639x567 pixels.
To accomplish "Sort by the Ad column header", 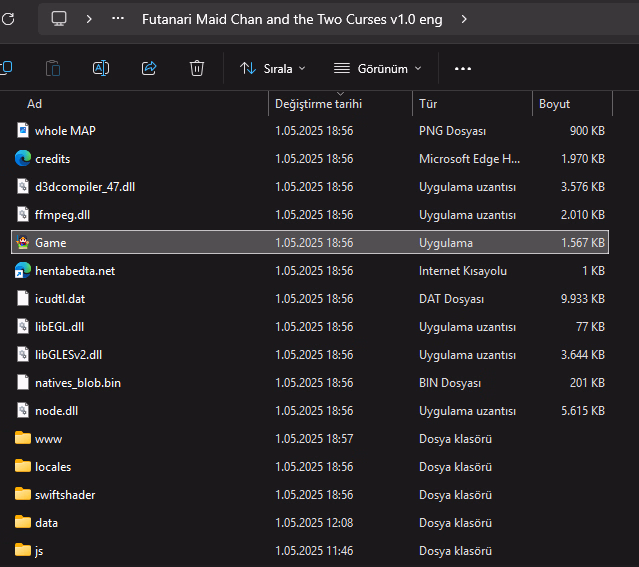I will coord(34,104).
